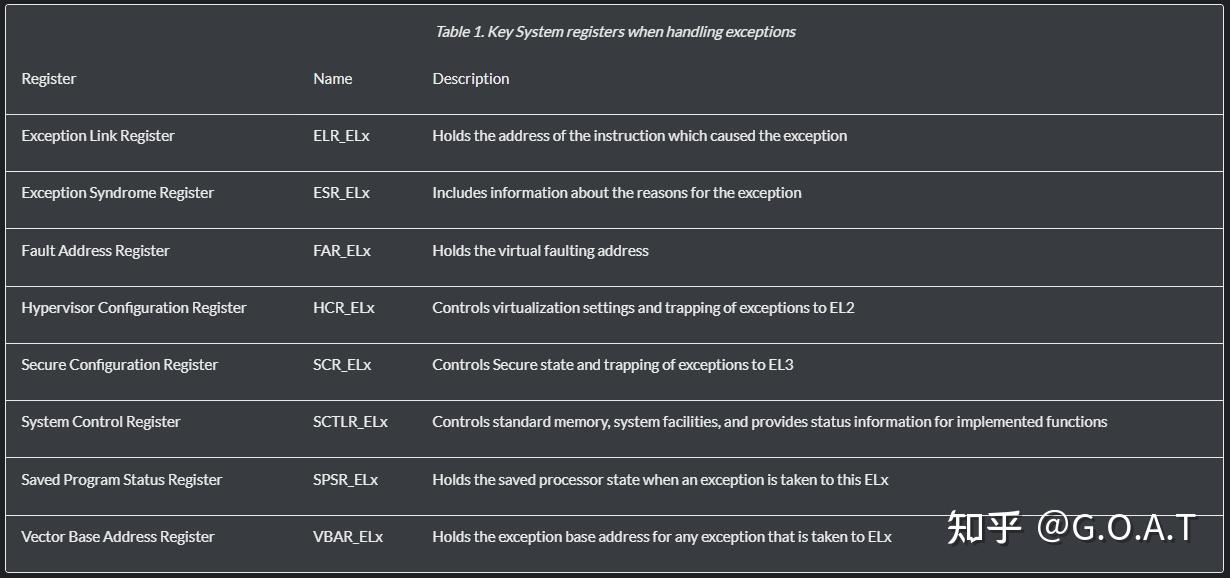Click the HCR_ELx name cell
The width and height of the screenshot is (1230, 578).
[x=344, y=308]
